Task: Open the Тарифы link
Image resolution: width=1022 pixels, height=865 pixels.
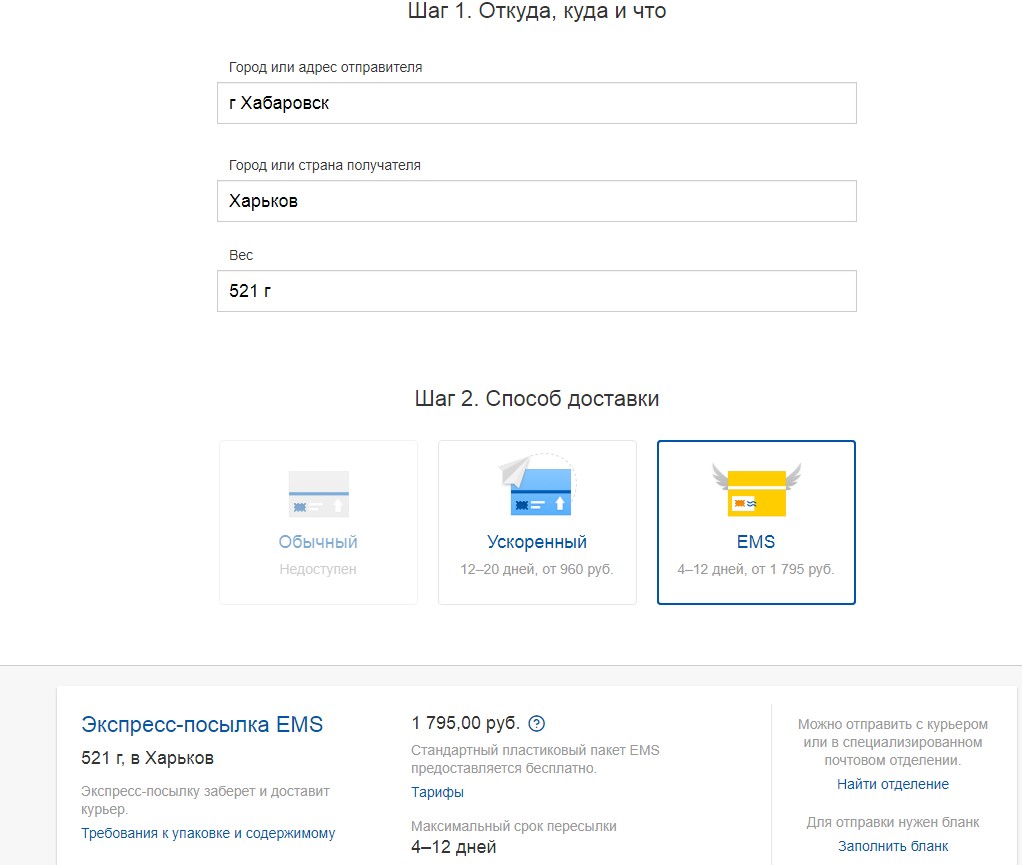Action: pos(437,792)
